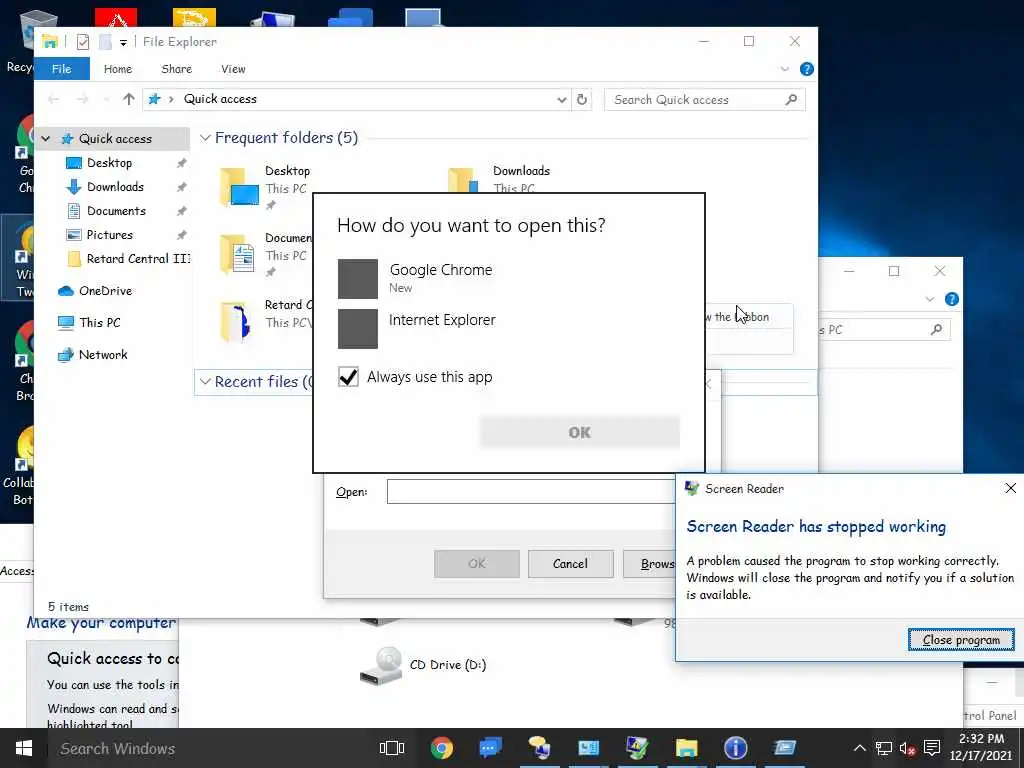The height and width of the screenshot is (768, 1024).
Task: Collapse the Recent files group
Action: pos(205,381)
